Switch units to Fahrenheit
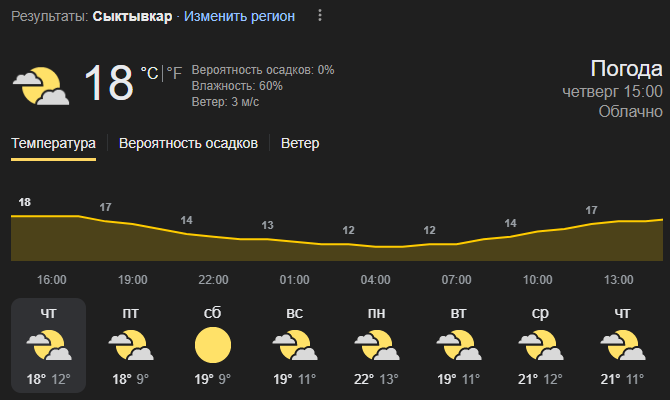 174,73
